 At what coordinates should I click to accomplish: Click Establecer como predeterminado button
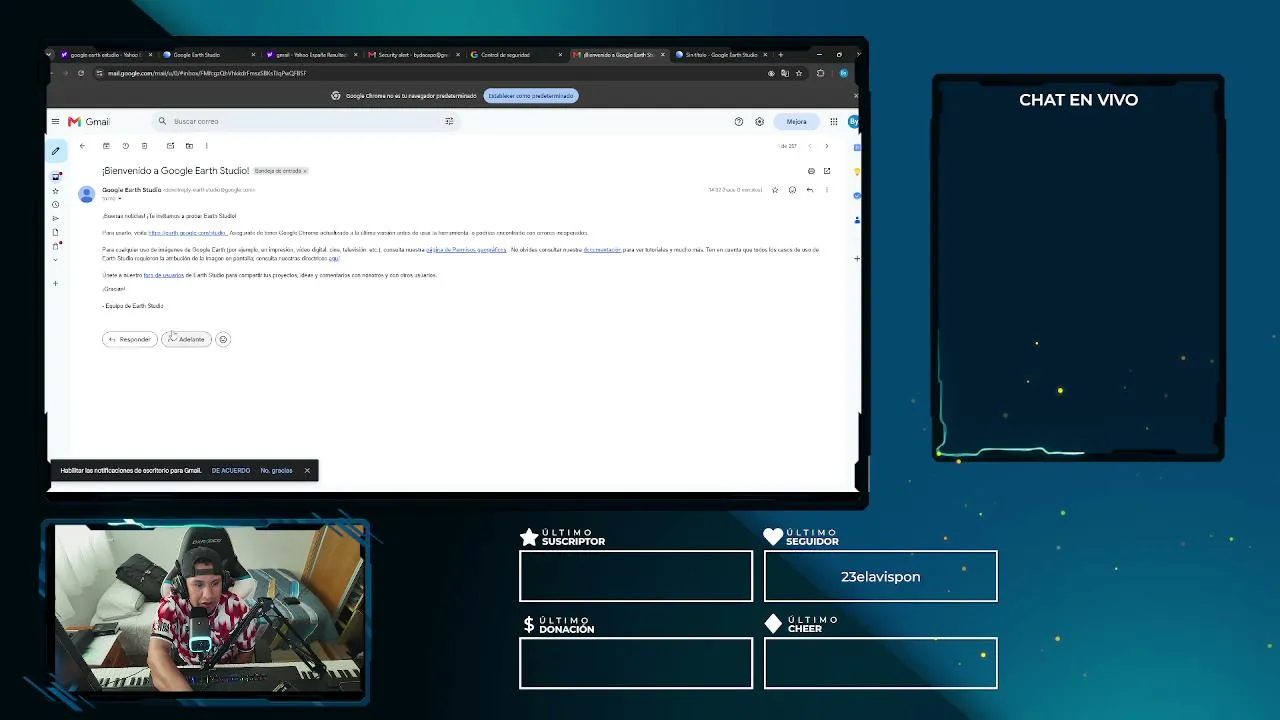tap(531, 96)
